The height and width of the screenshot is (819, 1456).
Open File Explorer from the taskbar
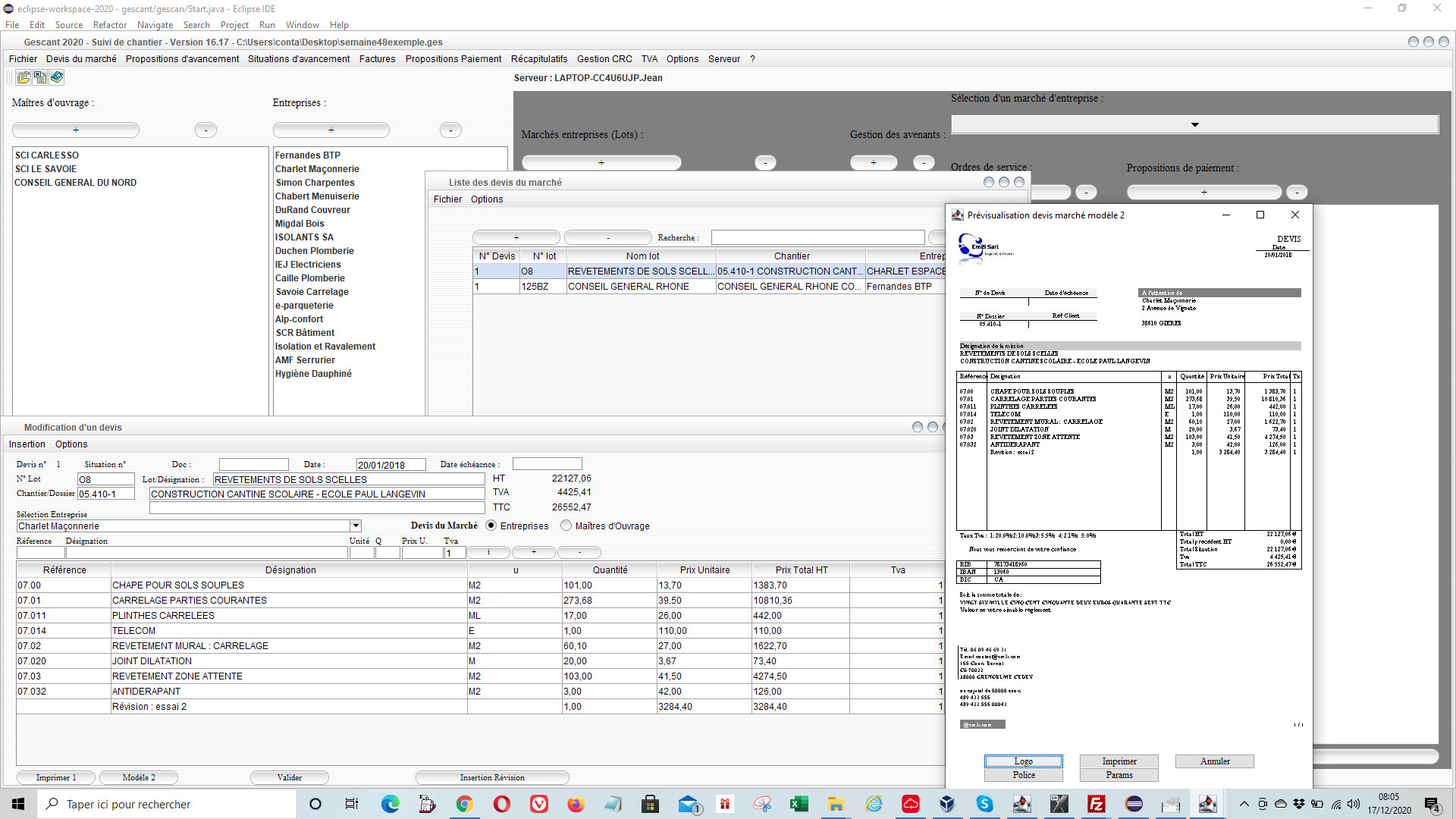click(836, 804)
